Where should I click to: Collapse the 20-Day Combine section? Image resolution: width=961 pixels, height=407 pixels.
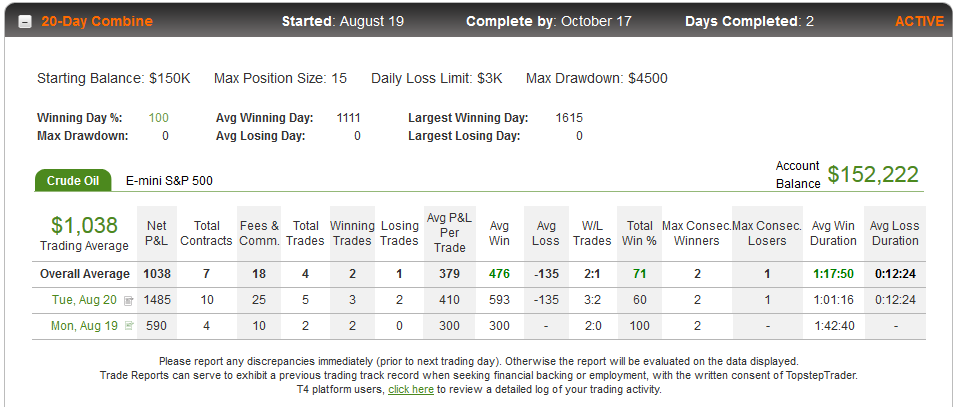[25, 22]
